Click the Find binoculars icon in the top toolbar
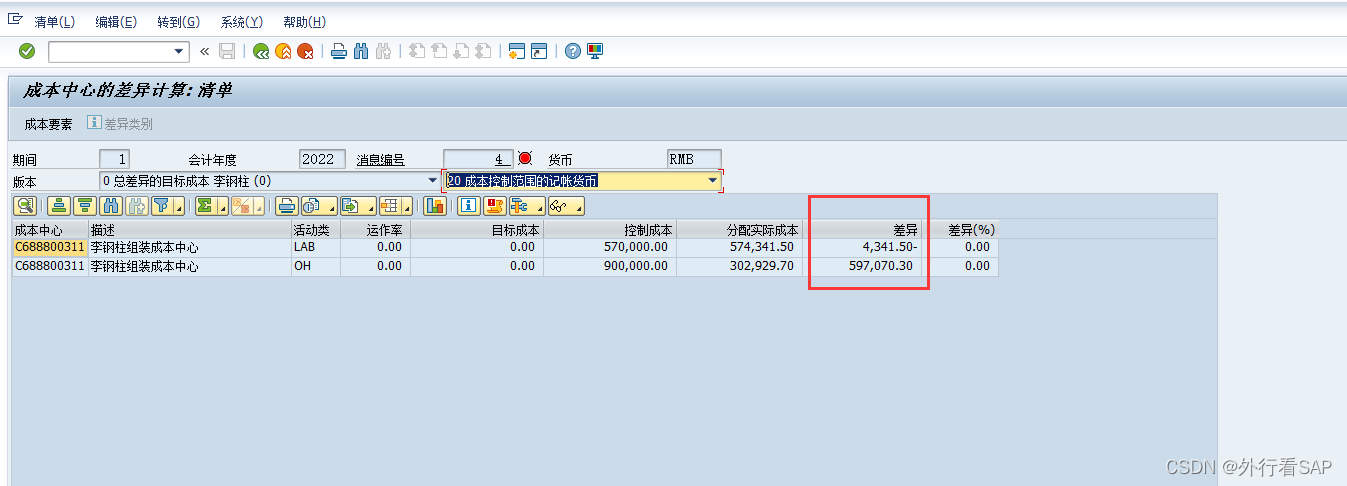The width and height of the screenshot is (1347, 486). [361, 51]
